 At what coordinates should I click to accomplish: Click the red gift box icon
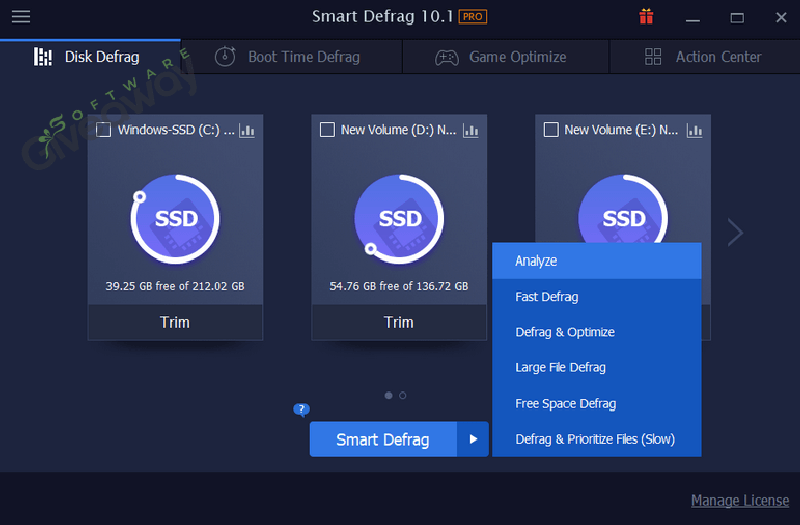pos(646,17)
